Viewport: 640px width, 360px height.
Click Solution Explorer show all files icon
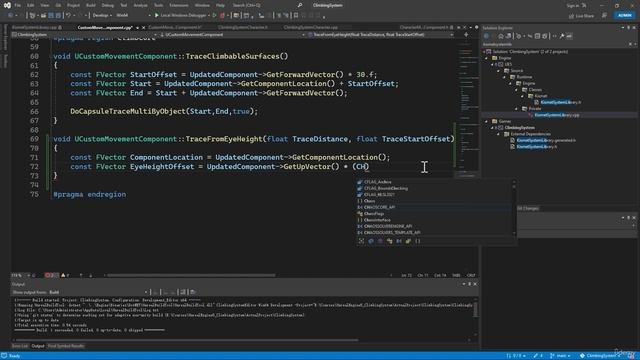click(545, 36)
